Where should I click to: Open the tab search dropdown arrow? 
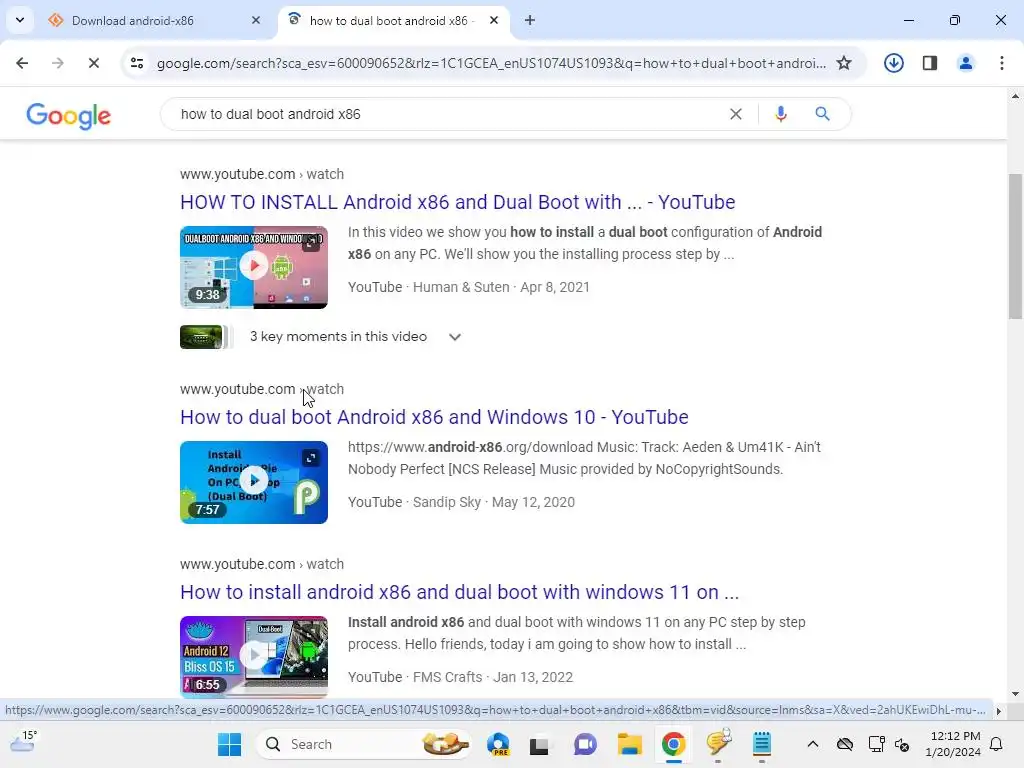(20, 20)
